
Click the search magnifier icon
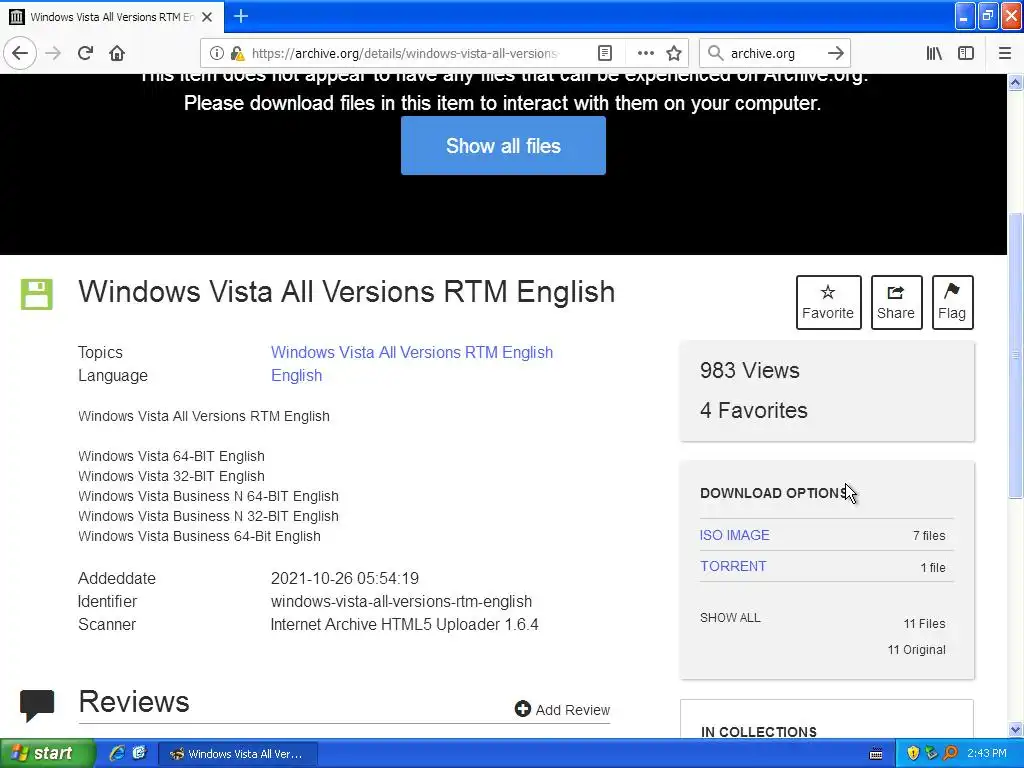pyautogui.click(x=716, y=53)
